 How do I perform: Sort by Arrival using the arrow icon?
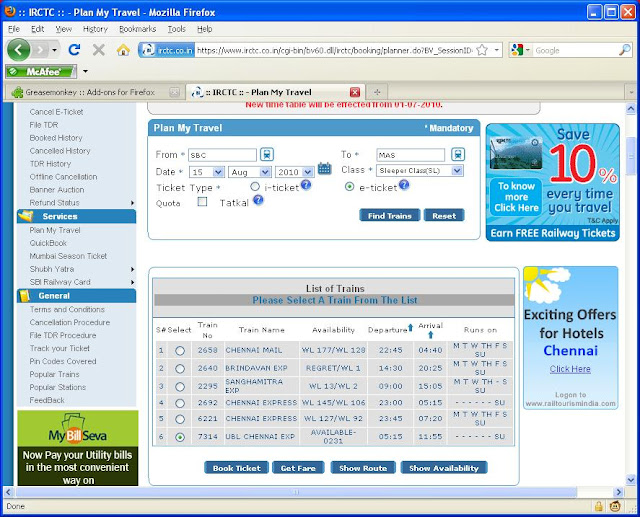click(x=430, y=335)
